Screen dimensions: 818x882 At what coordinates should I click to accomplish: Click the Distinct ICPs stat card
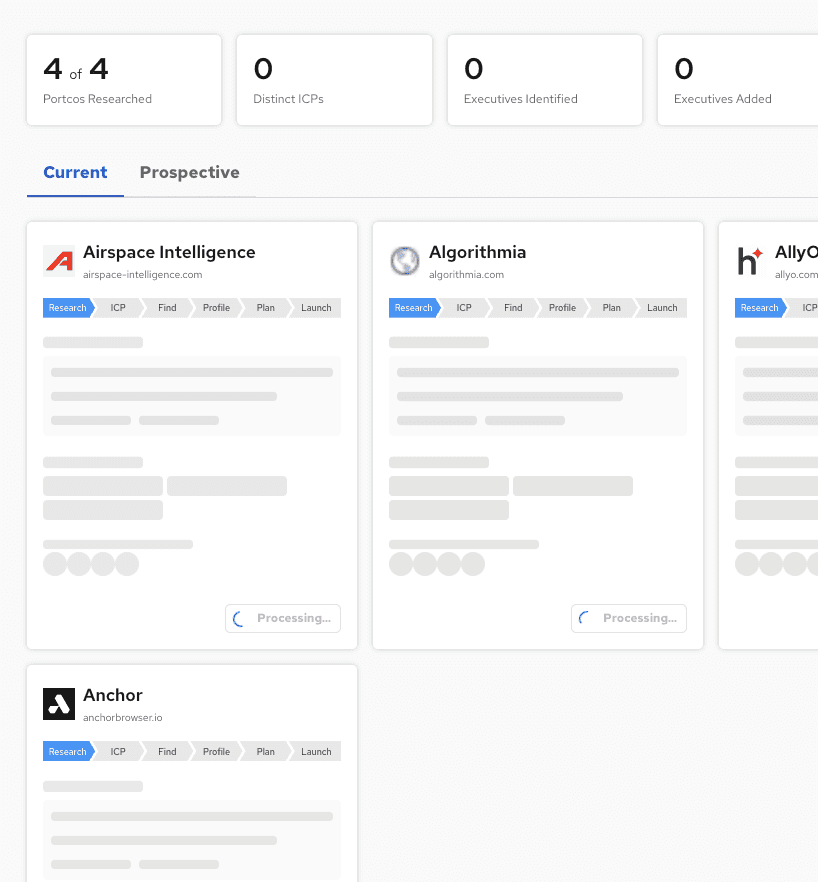pos(334,80)
